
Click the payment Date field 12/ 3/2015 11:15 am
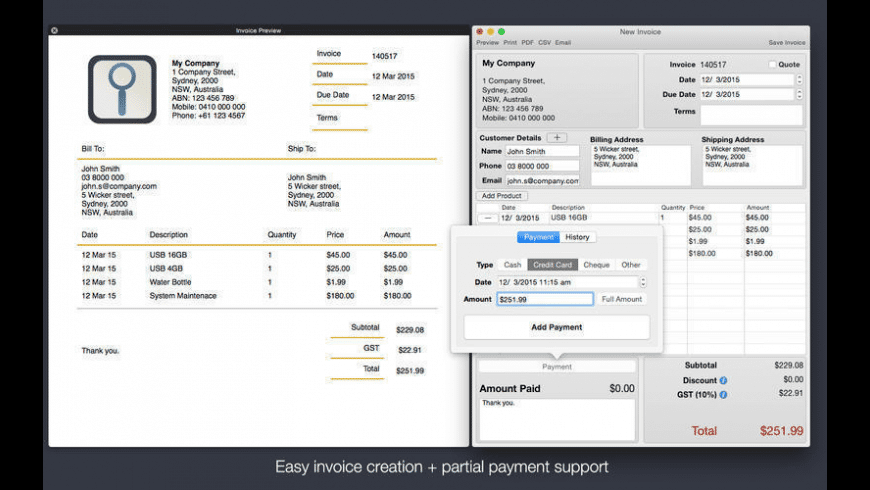tap(568, 282)
